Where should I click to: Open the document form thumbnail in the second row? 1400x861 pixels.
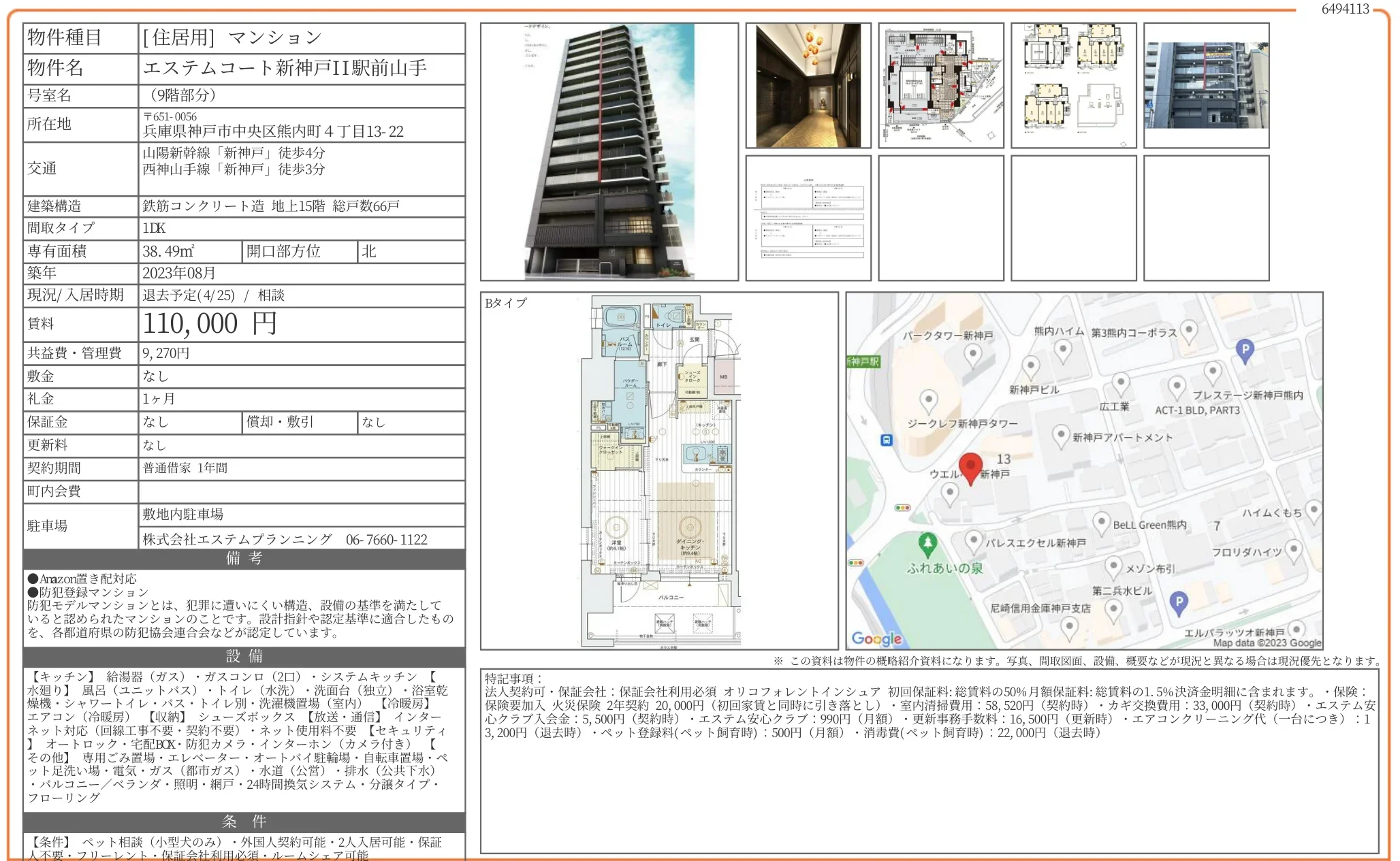coord(808,218)
